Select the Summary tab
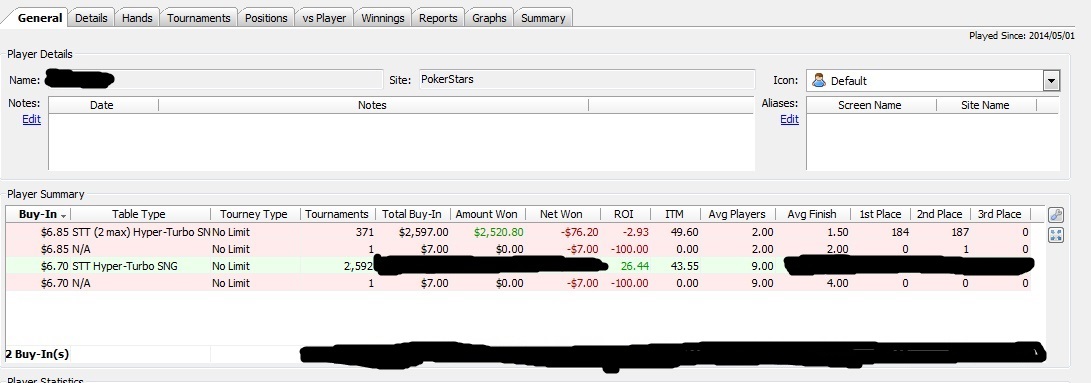 point(543,18)
